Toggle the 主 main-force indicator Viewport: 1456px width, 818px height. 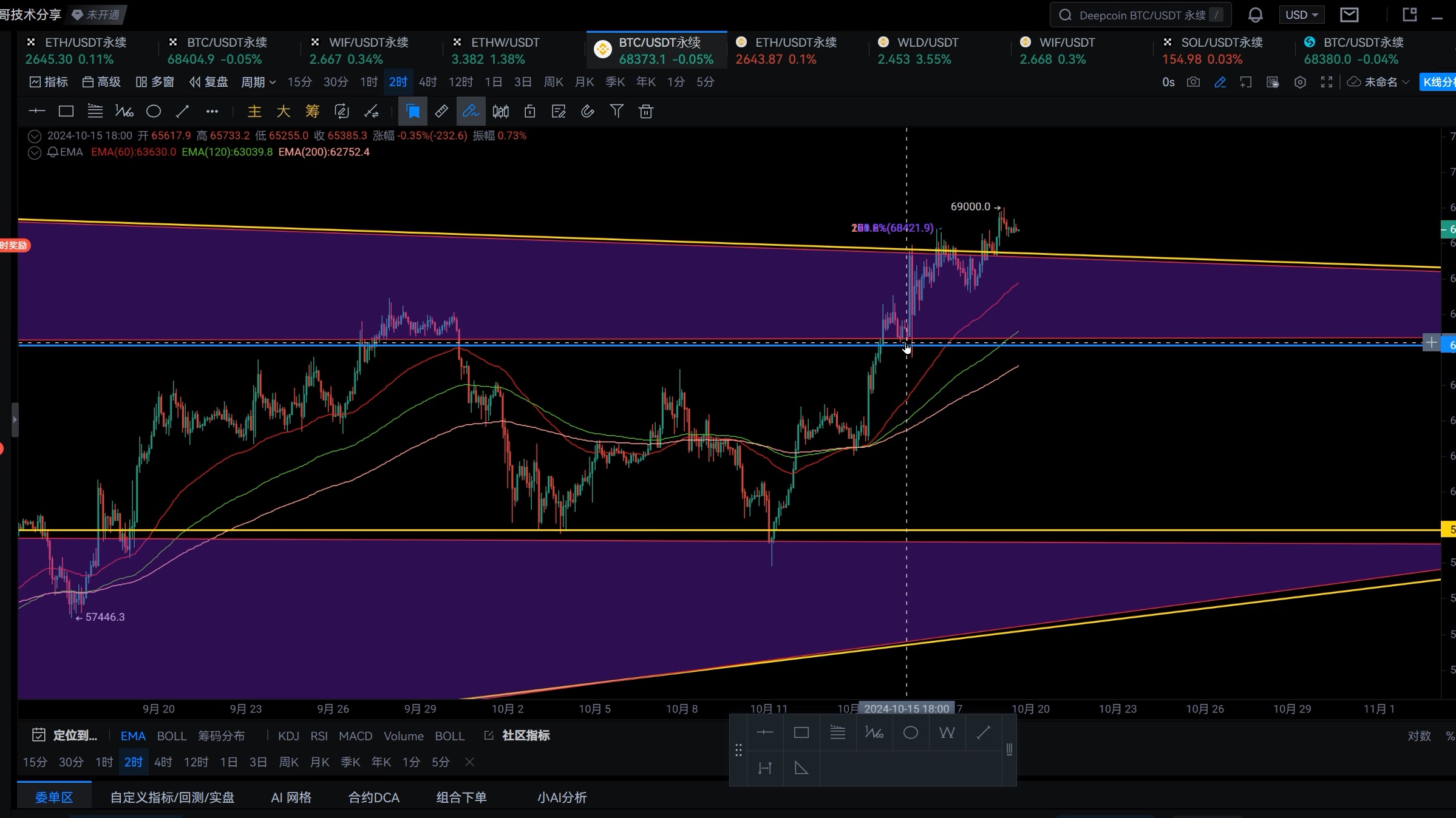(254, 111)
